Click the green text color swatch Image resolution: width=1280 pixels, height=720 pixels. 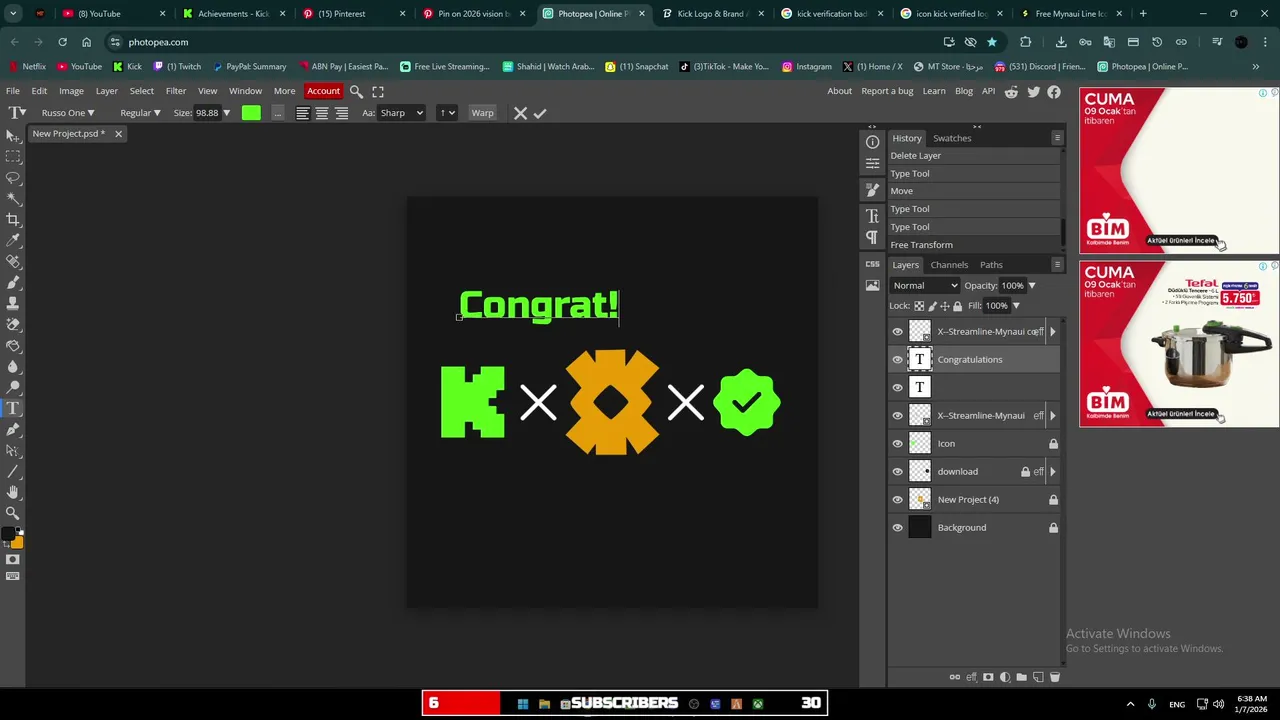tap(251, 113)
